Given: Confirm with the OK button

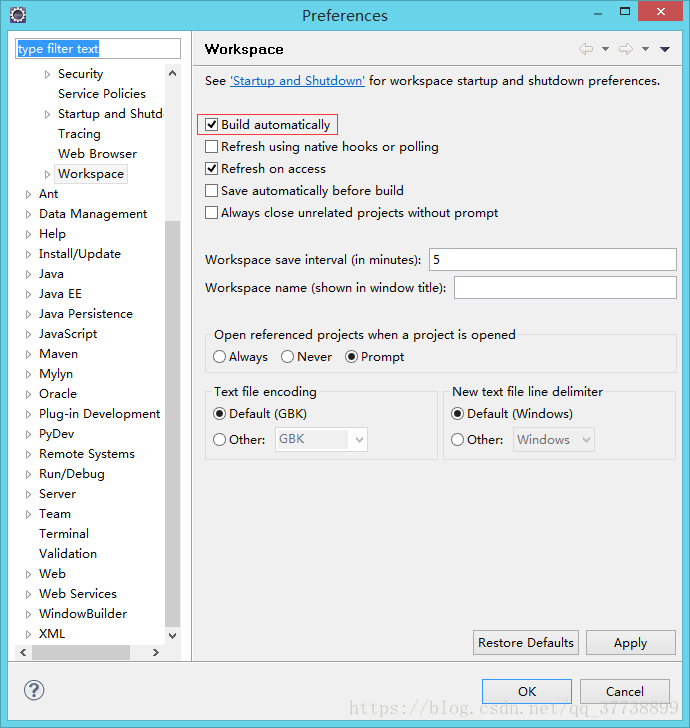Looking at the screenshot, I should pyautogui.click(x=527, y=692).
